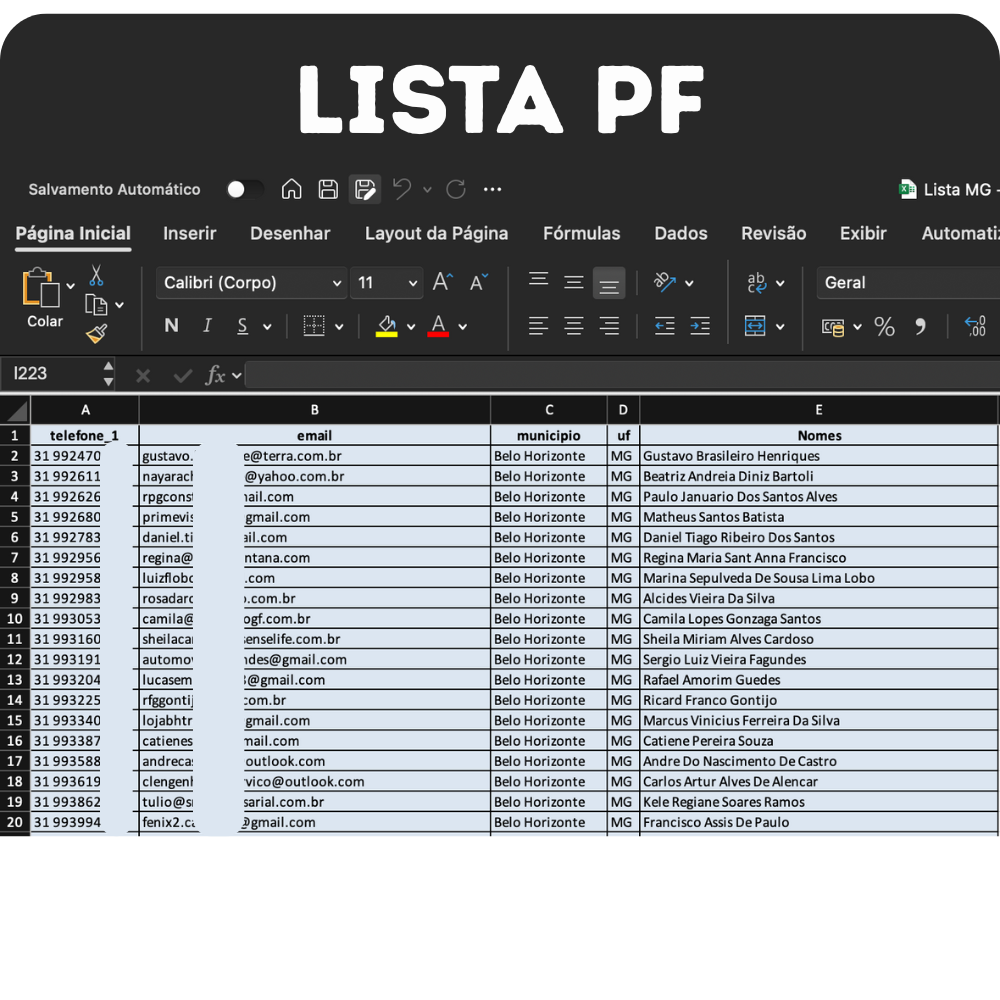Viewport: 1000px width, 1000px height.
Task: Toggle the Salvamento Automático switch
Action: [243, 189]
